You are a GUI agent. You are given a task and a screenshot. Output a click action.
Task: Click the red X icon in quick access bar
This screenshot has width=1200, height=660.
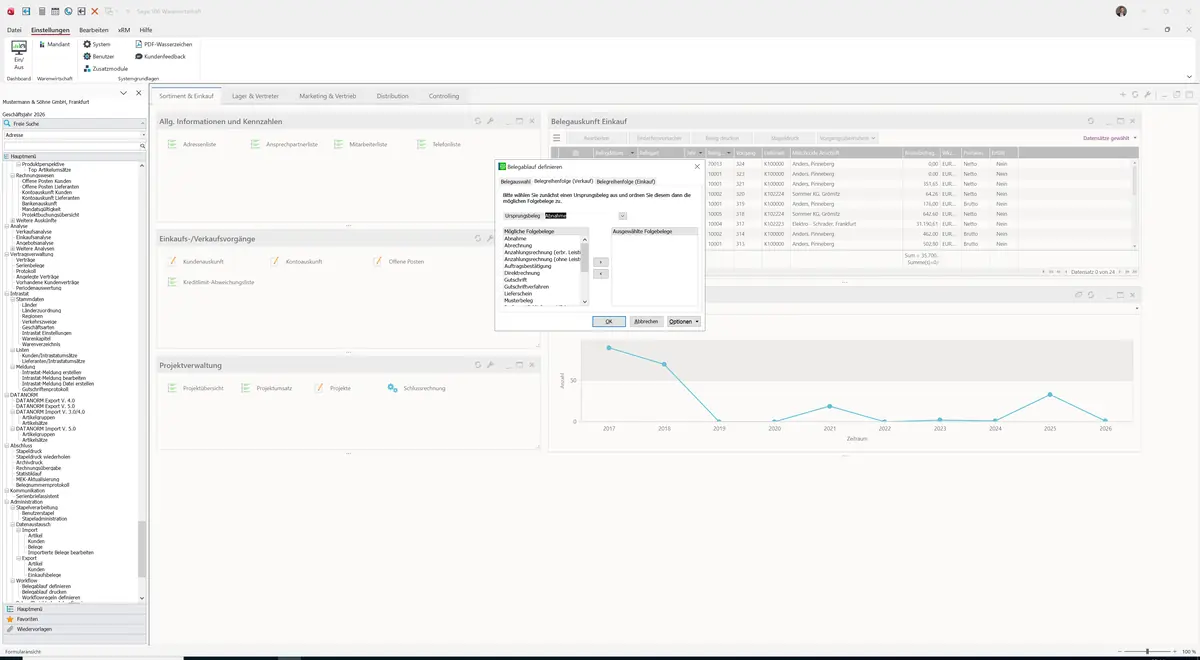(94, 11)
